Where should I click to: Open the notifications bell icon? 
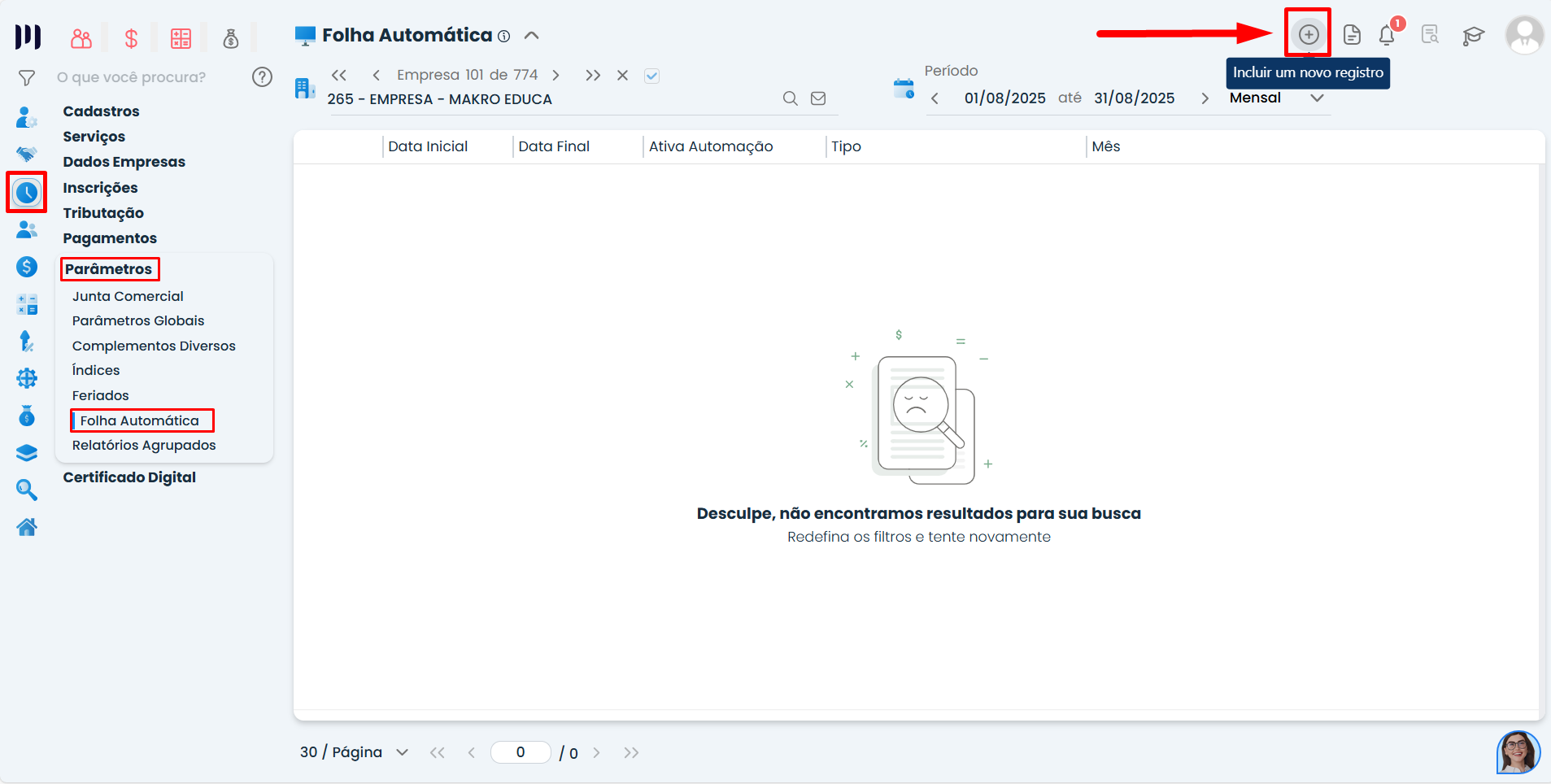coord(1387,35)
